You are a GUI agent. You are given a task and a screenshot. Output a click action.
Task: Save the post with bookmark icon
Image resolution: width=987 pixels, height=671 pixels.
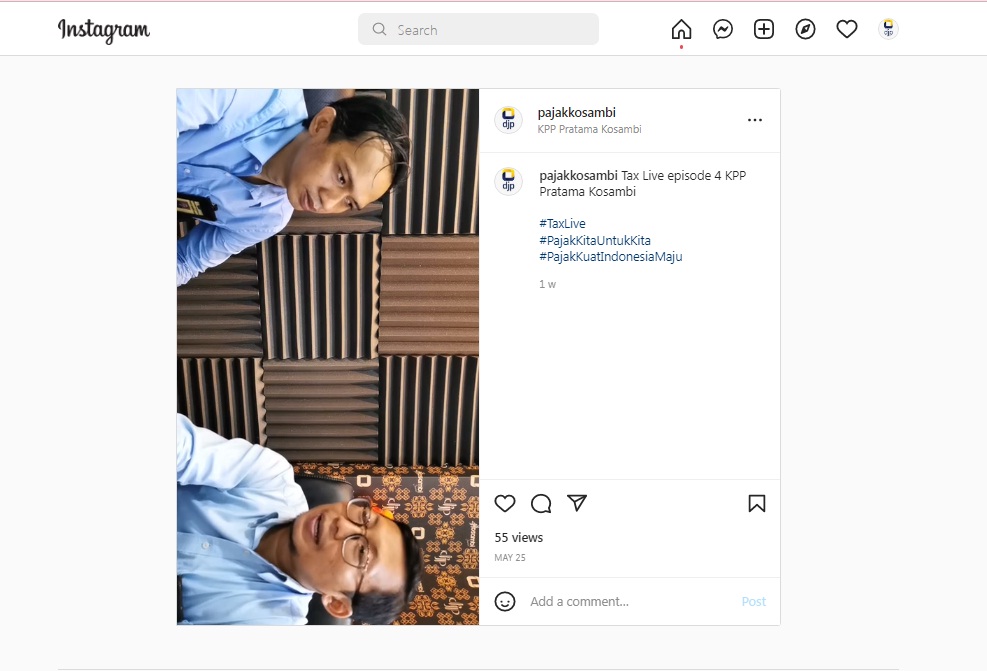point(756,503)
